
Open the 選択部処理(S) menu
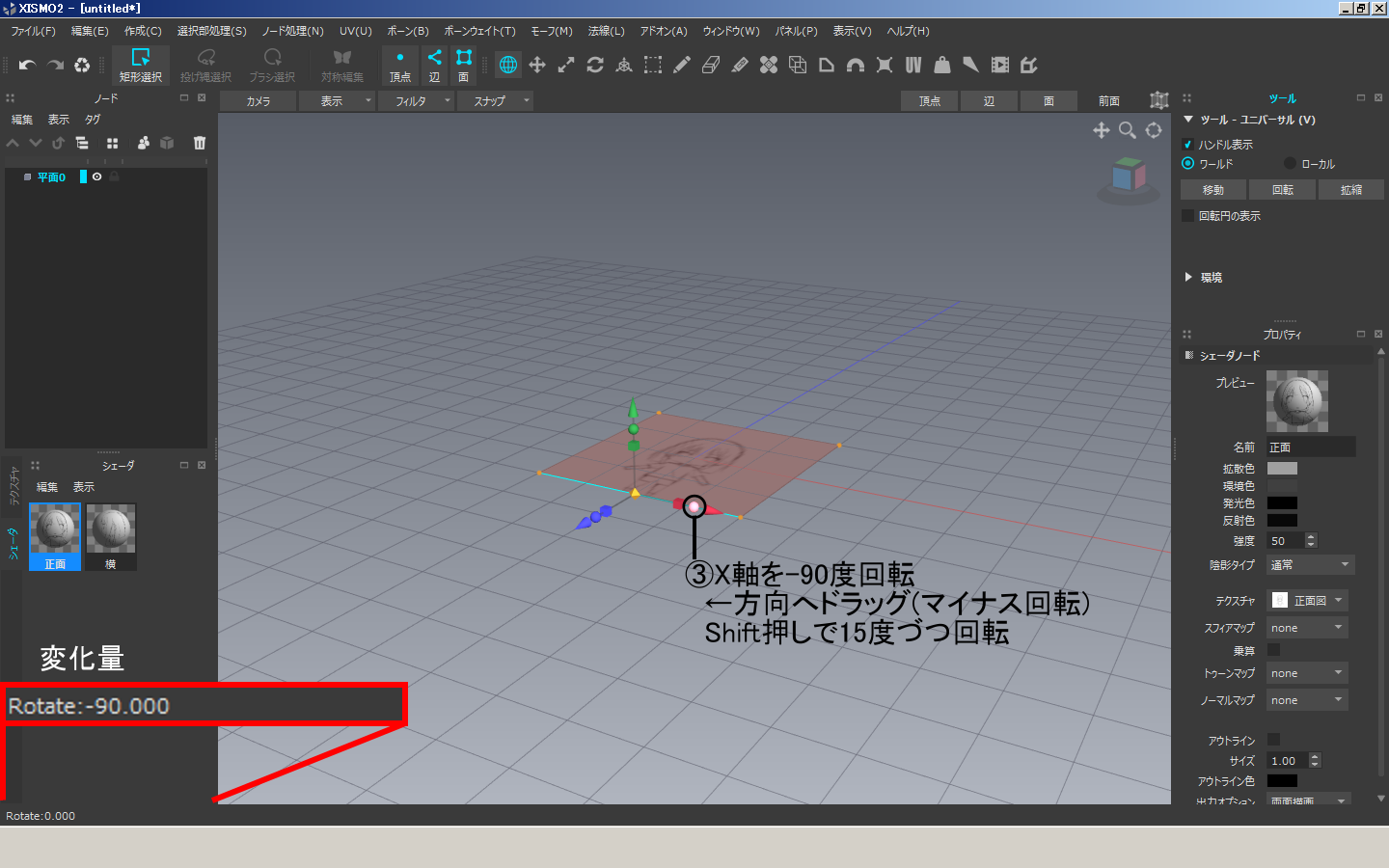pos(212,31)
